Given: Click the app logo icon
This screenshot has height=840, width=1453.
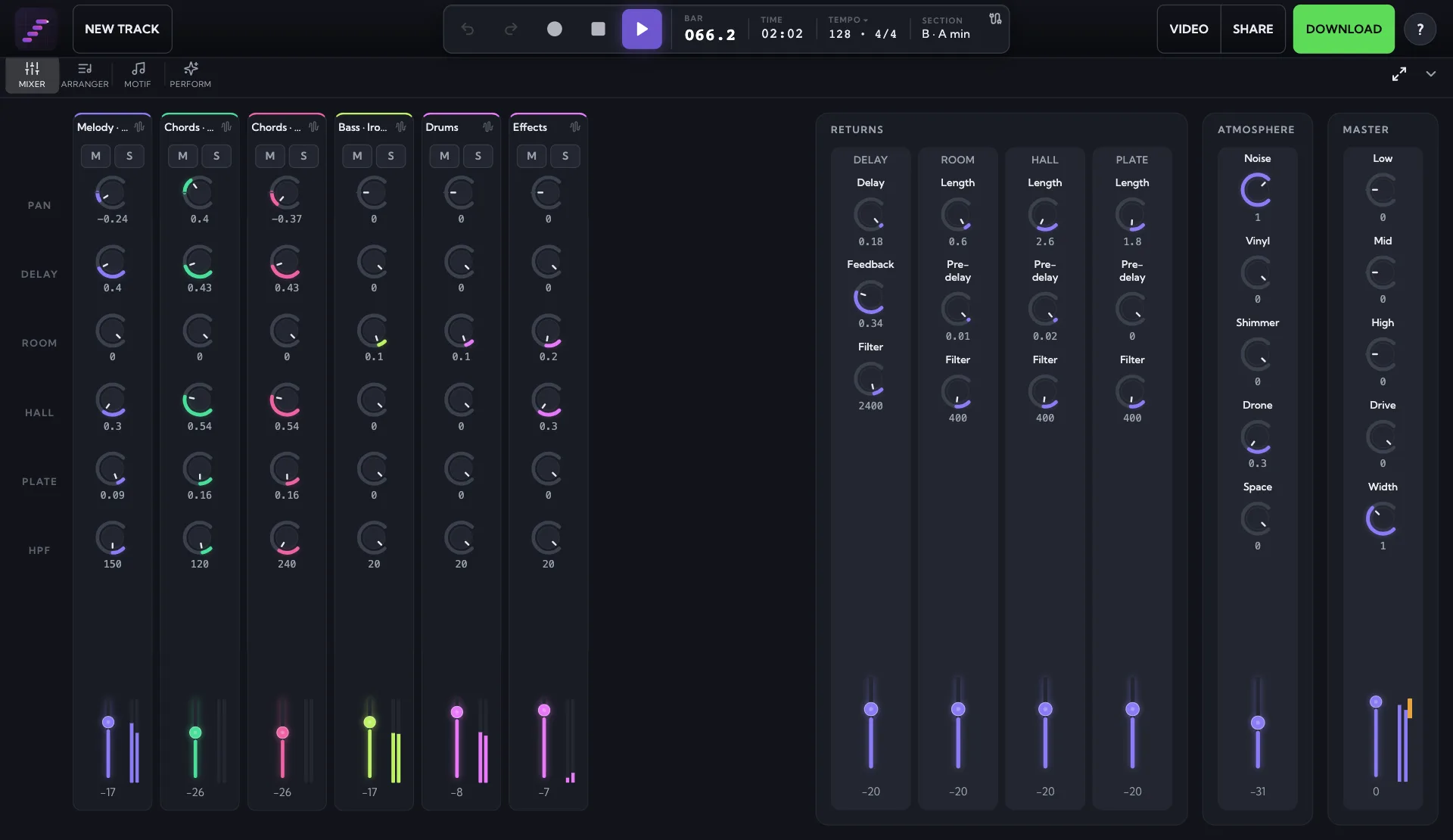Looking at the screenshot, I should click(x=36, y=29).
